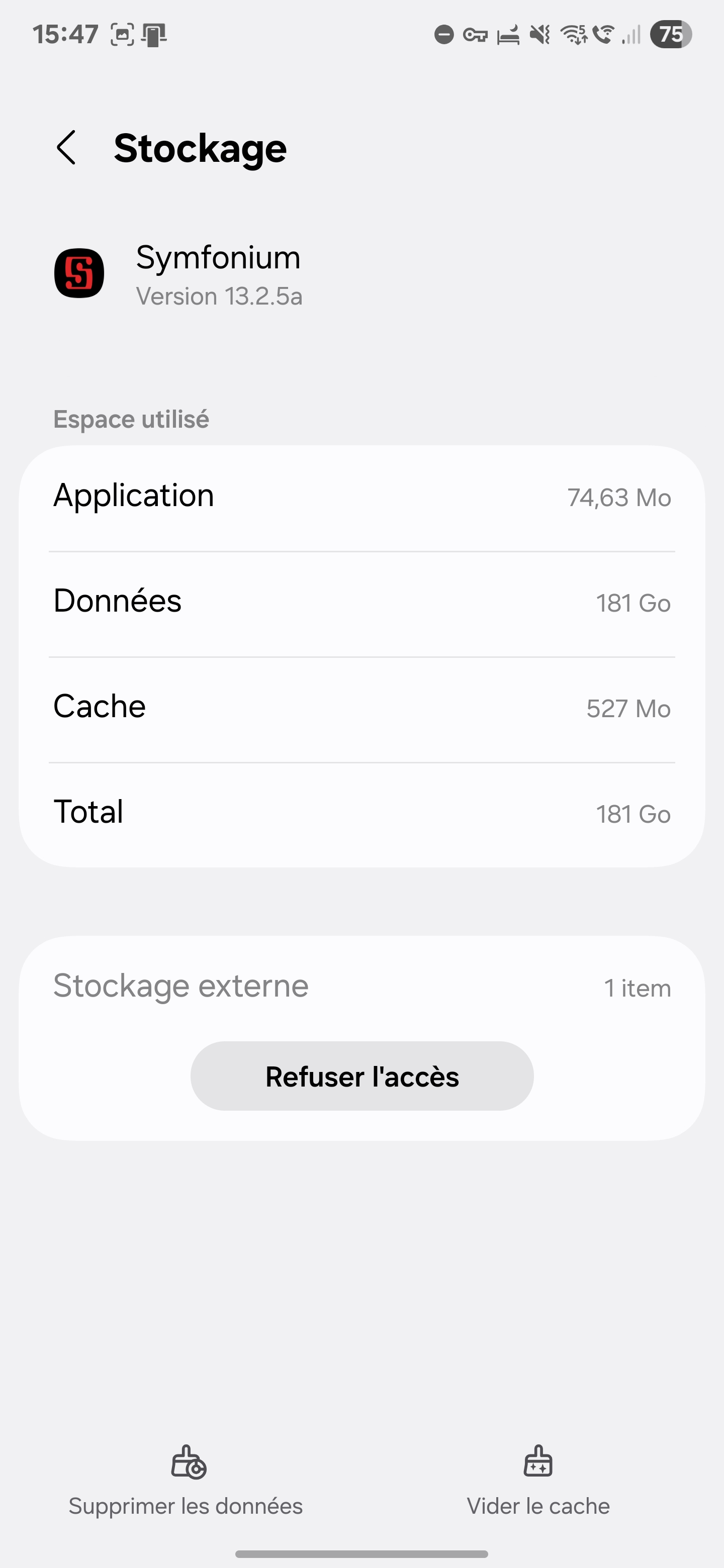The width and height of the screenshot is (724, 1568).
Task: Tap the Wi-Fi status icon
Action: click(573, 35)
